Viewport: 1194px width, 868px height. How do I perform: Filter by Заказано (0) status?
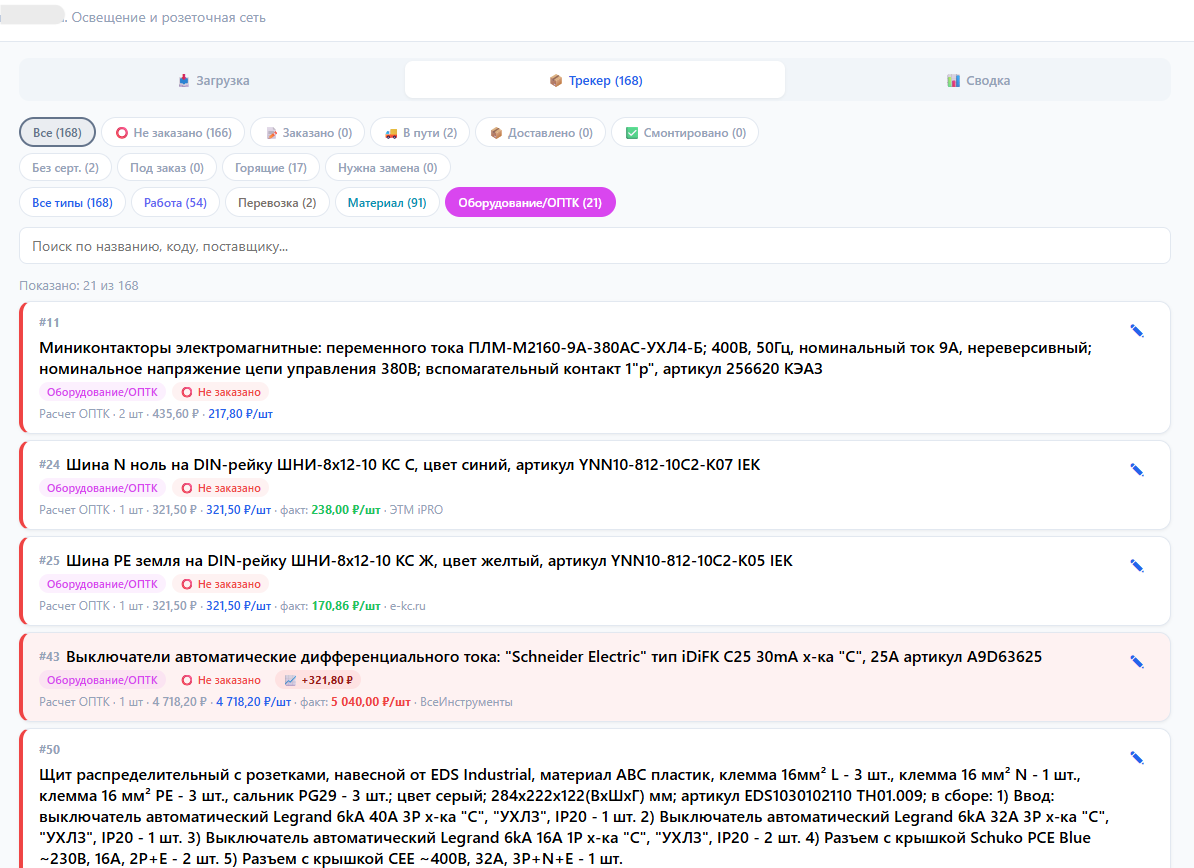[x=308, y=132]
